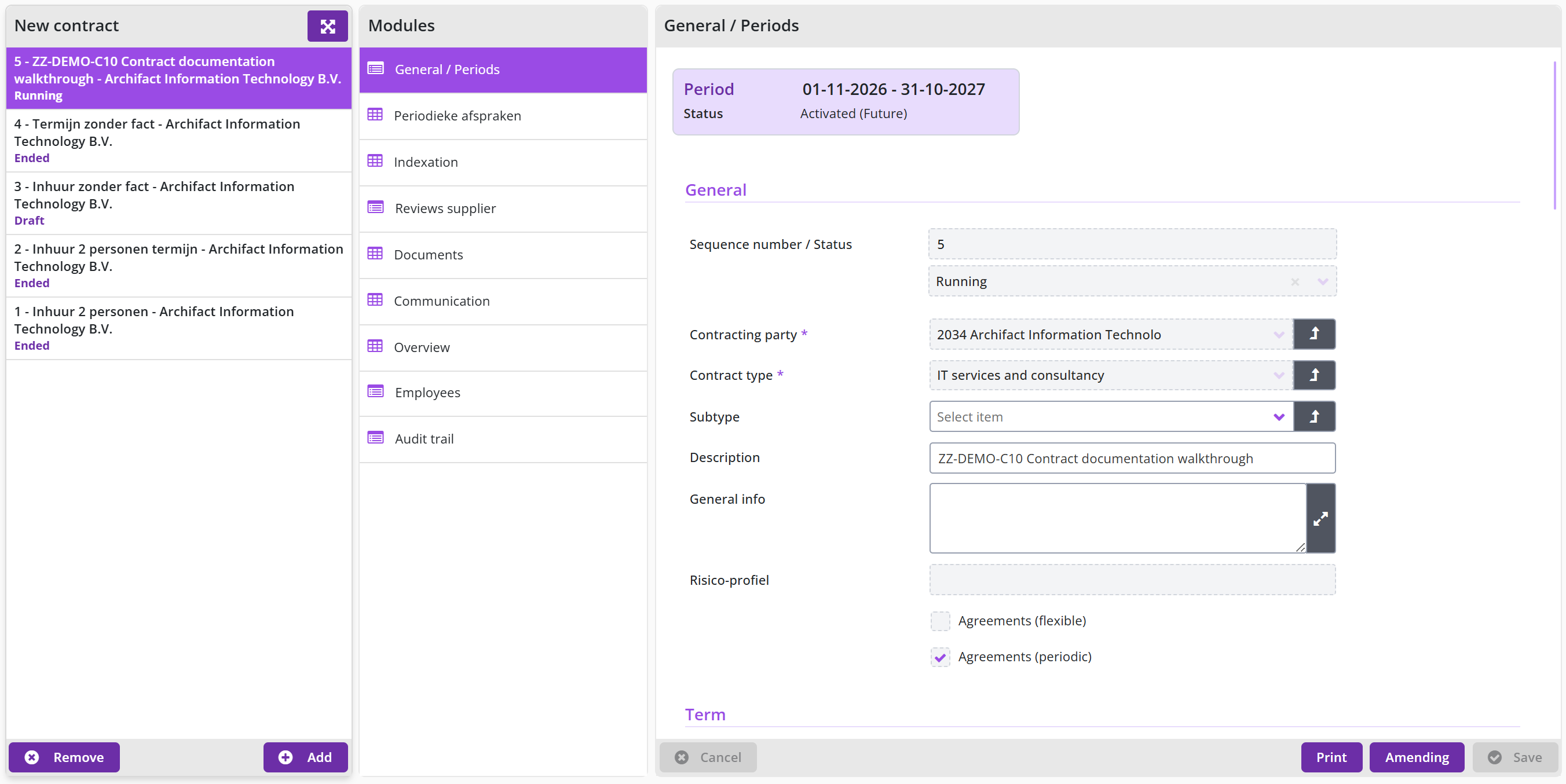The image size is (1566, 784).
Task: Open the Contract type navigate arrow button
Action: pyautogui.click(x=1313, y=375)
